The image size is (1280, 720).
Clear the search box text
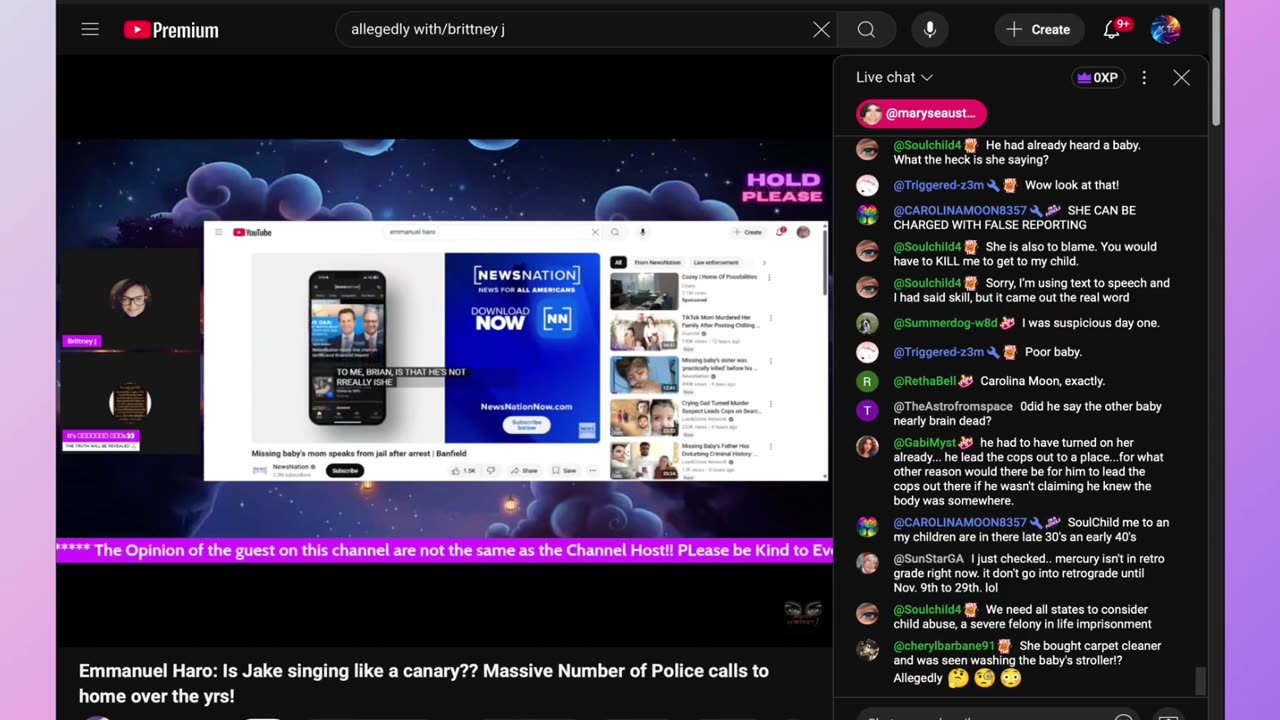pos(821,30)
